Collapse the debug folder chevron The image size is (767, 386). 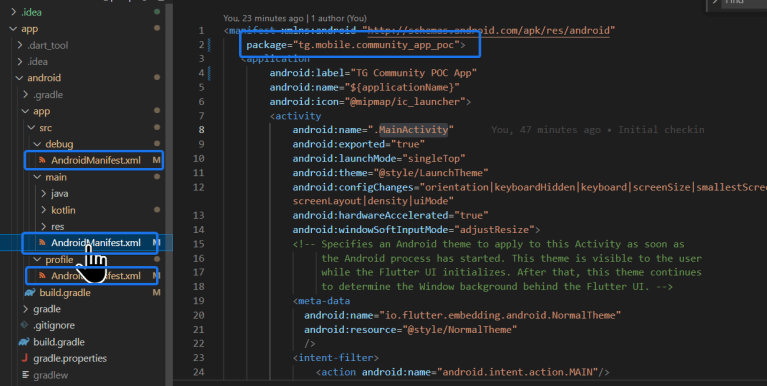pyautogui.click(x=38, y=144)
